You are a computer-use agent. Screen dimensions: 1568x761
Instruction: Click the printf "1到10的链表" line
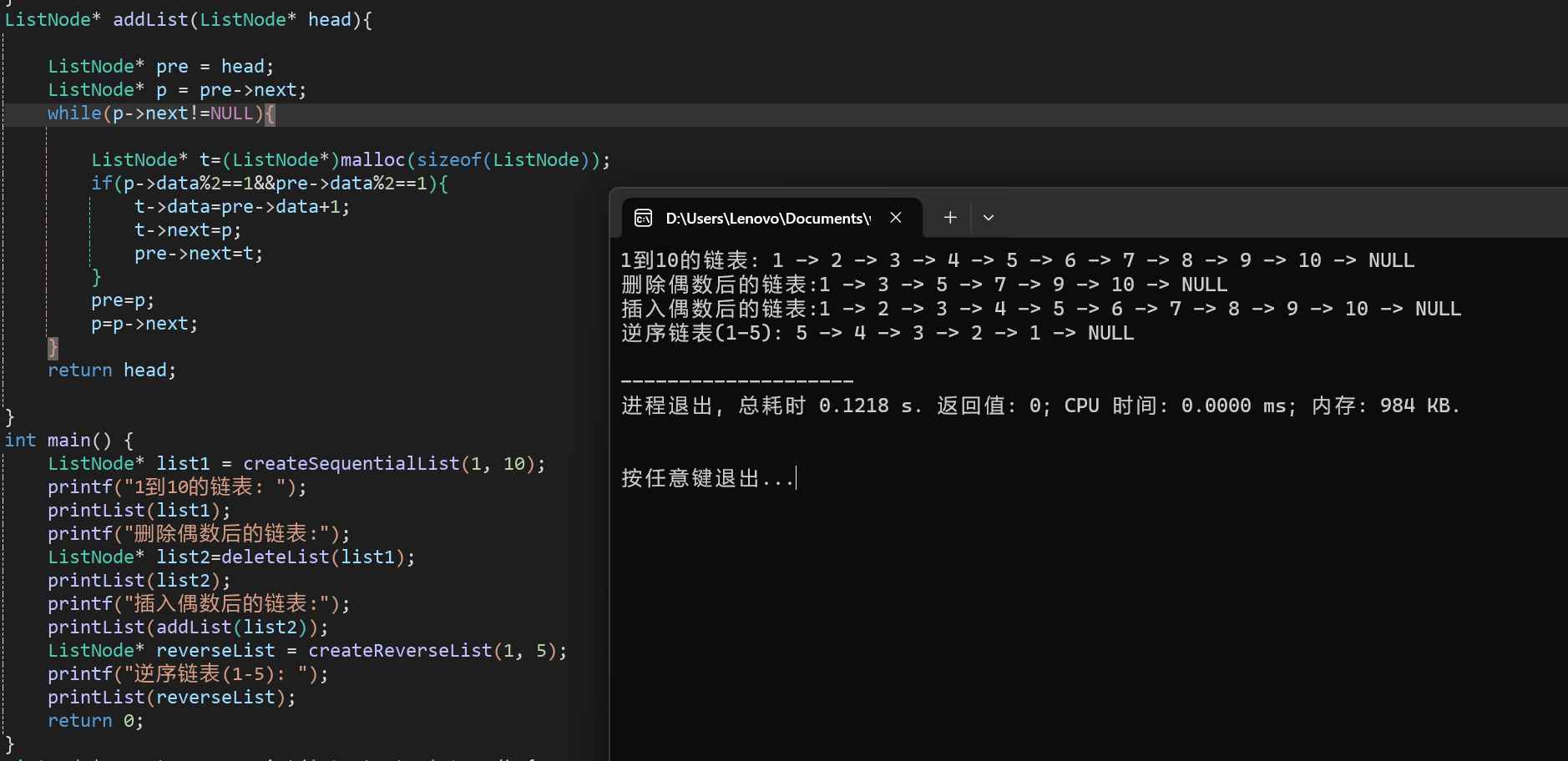[177, 487]
